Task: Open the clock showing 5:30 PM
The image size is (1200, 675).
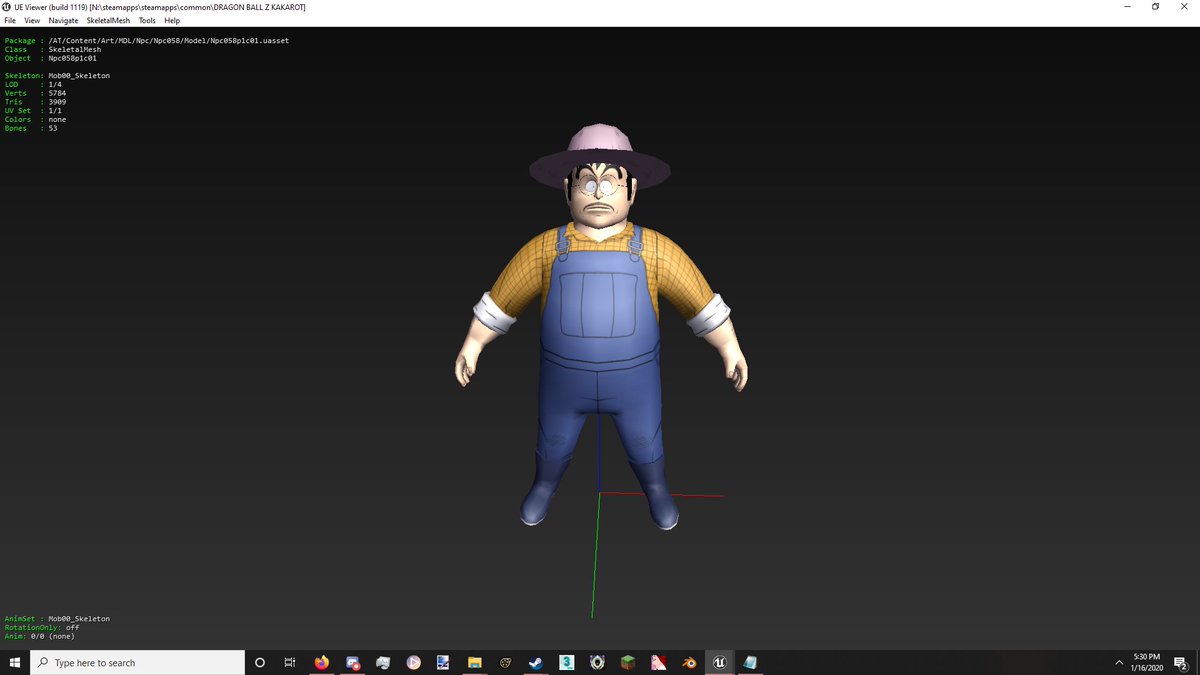Action: [1146, 662]
